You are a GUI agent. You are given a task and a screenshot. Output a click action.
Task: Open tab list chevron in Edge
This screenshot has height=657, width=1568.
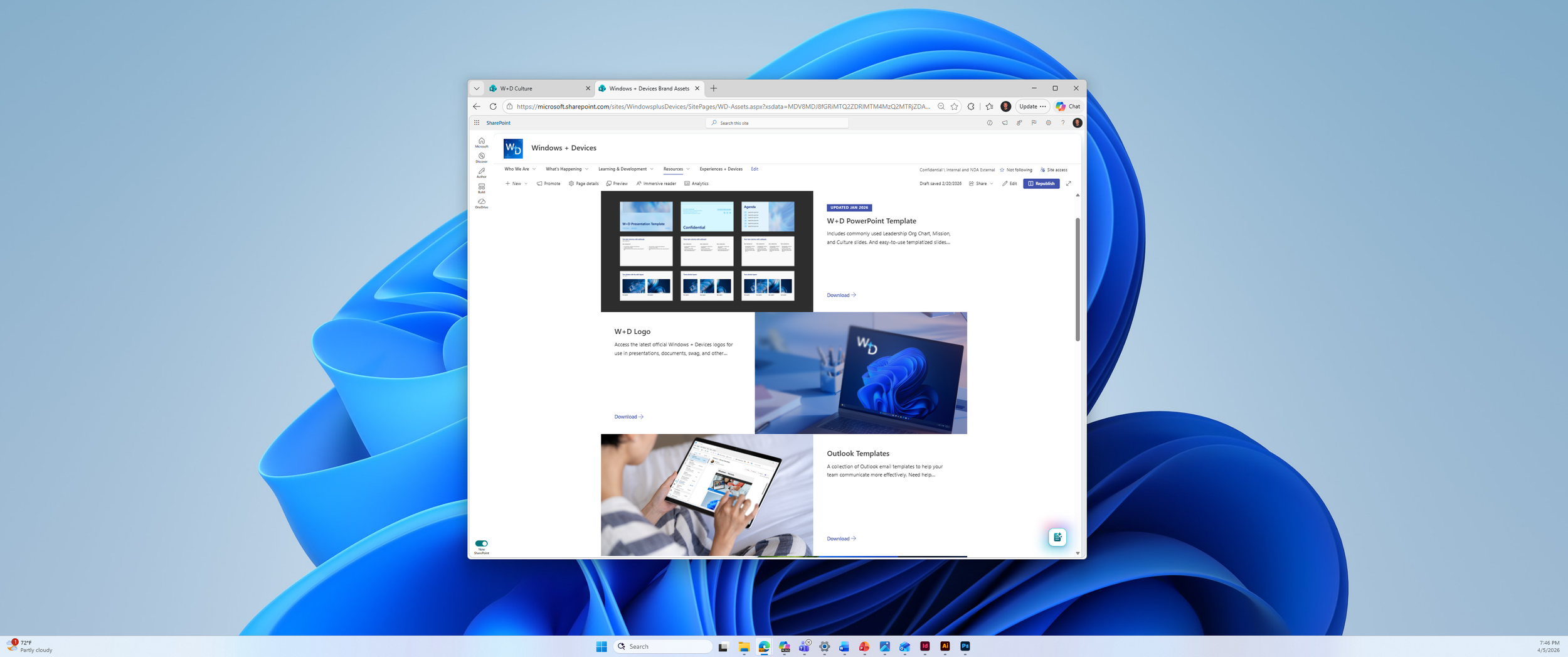click(477, 88)
